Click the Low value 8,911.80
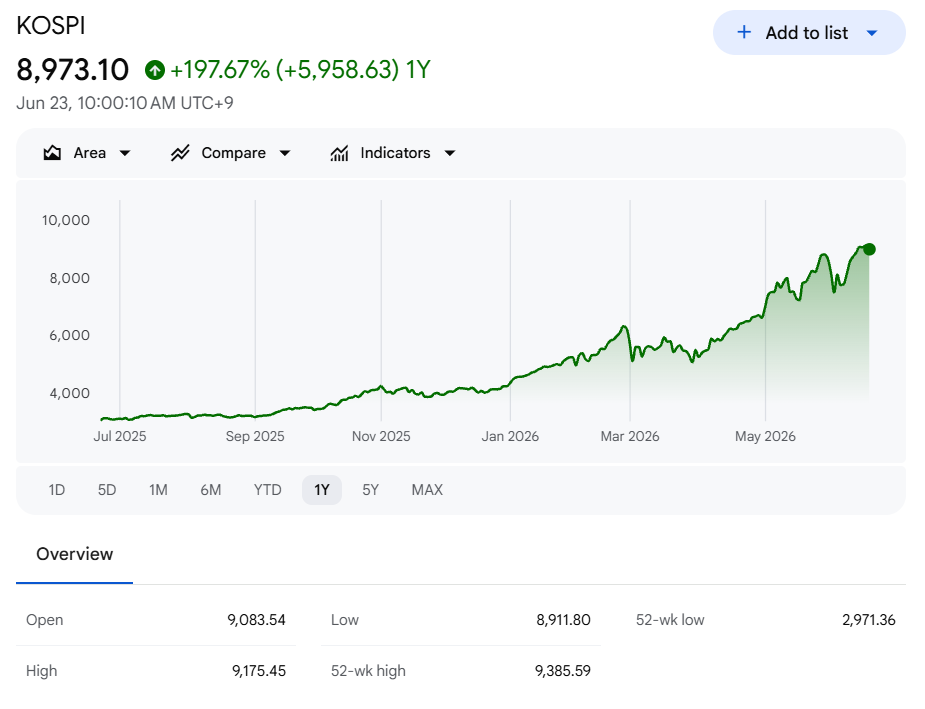 (563, 620)
